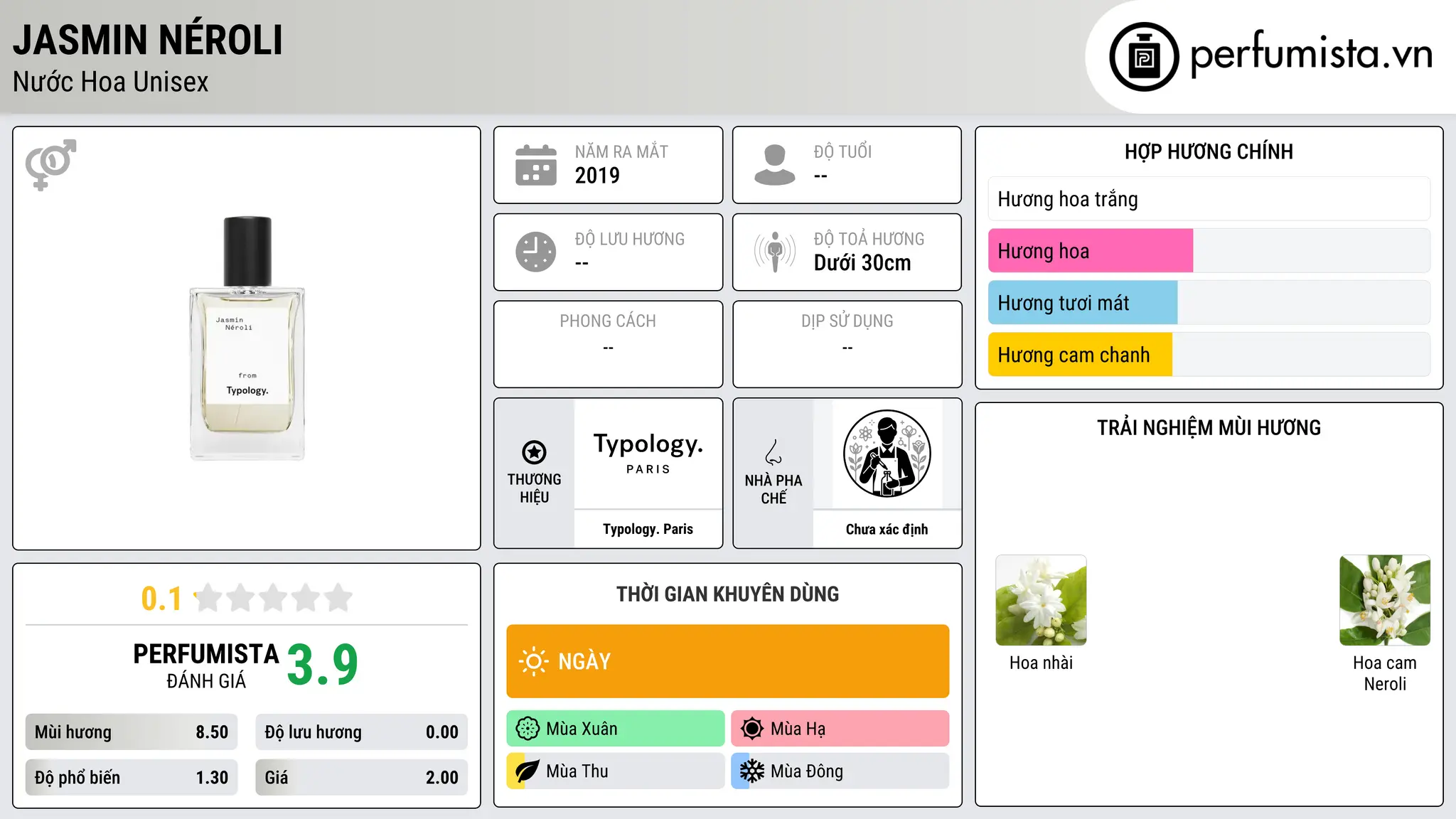Click the Độ lưu hương 0.00 score row
This screenshot has width=1456, height=819.
tap(361, 732)
